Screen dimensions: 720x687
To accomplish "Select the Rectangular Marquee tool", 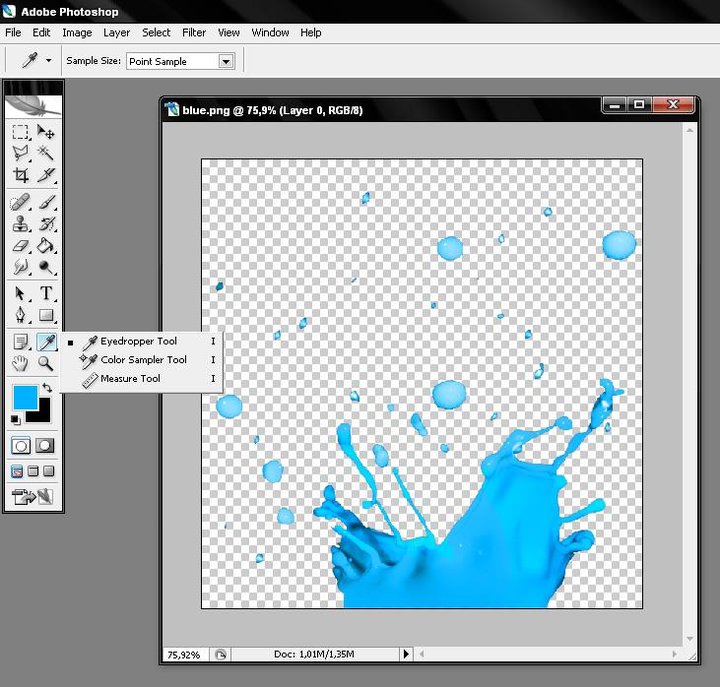I will coord(20,132).
